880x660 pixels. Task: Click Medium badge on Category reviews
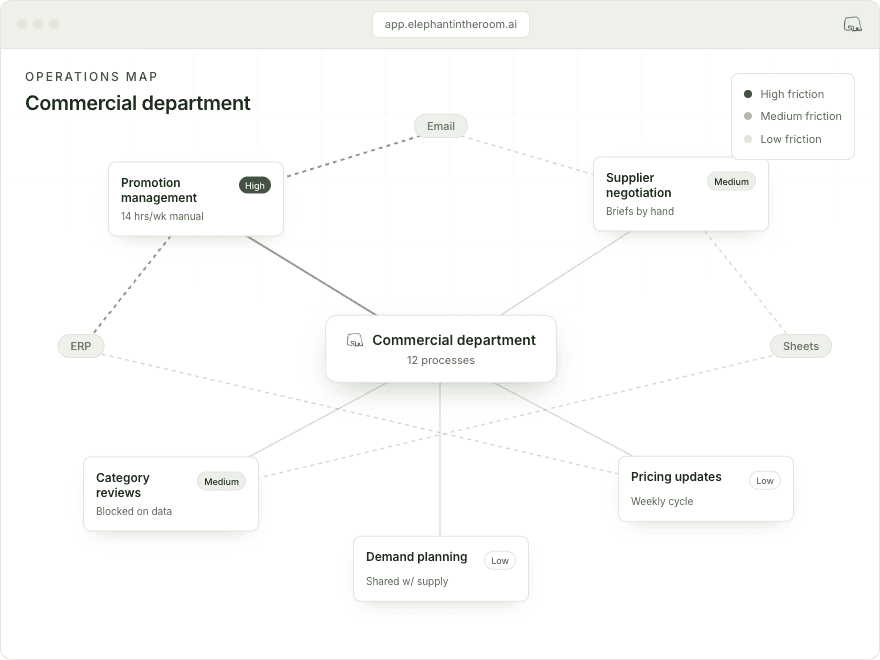coord(221,481)
